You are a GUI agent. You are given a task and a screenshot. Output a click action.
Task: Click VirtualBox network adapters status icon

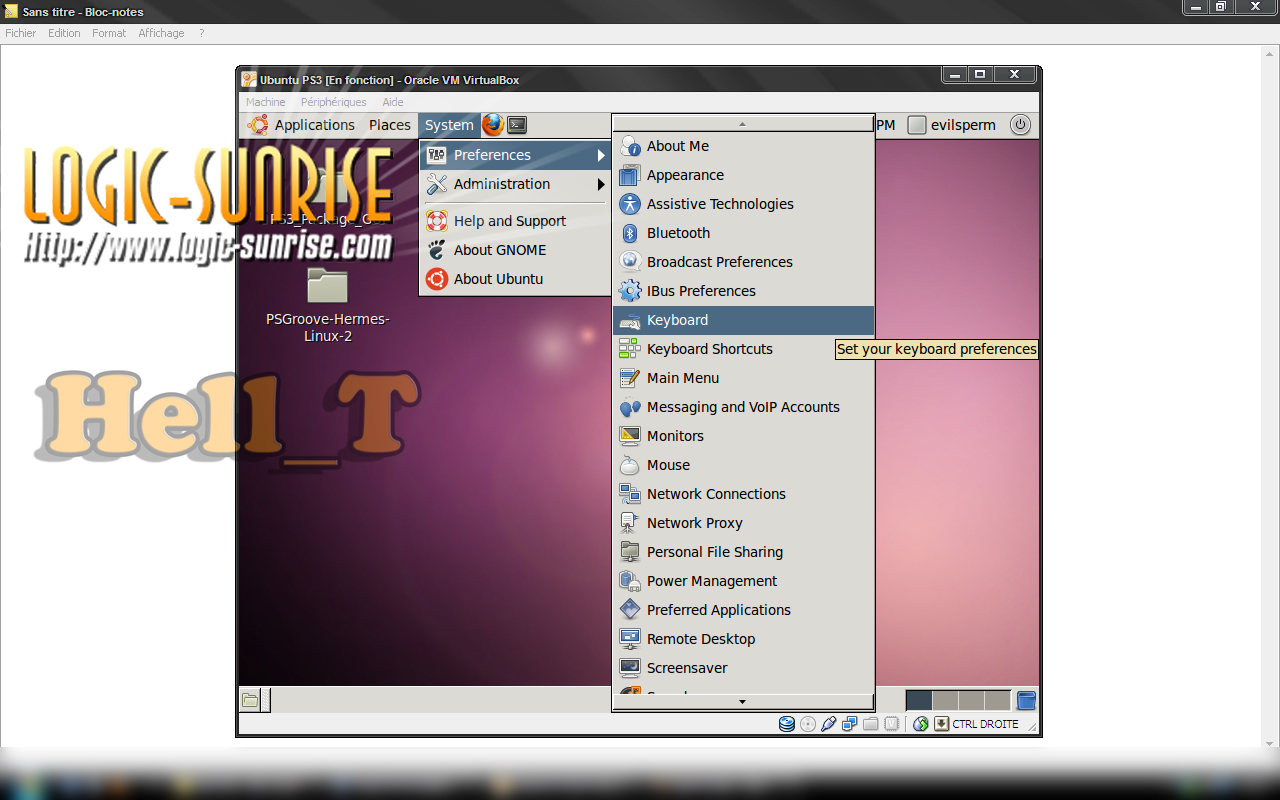click(x=850, y=724)
